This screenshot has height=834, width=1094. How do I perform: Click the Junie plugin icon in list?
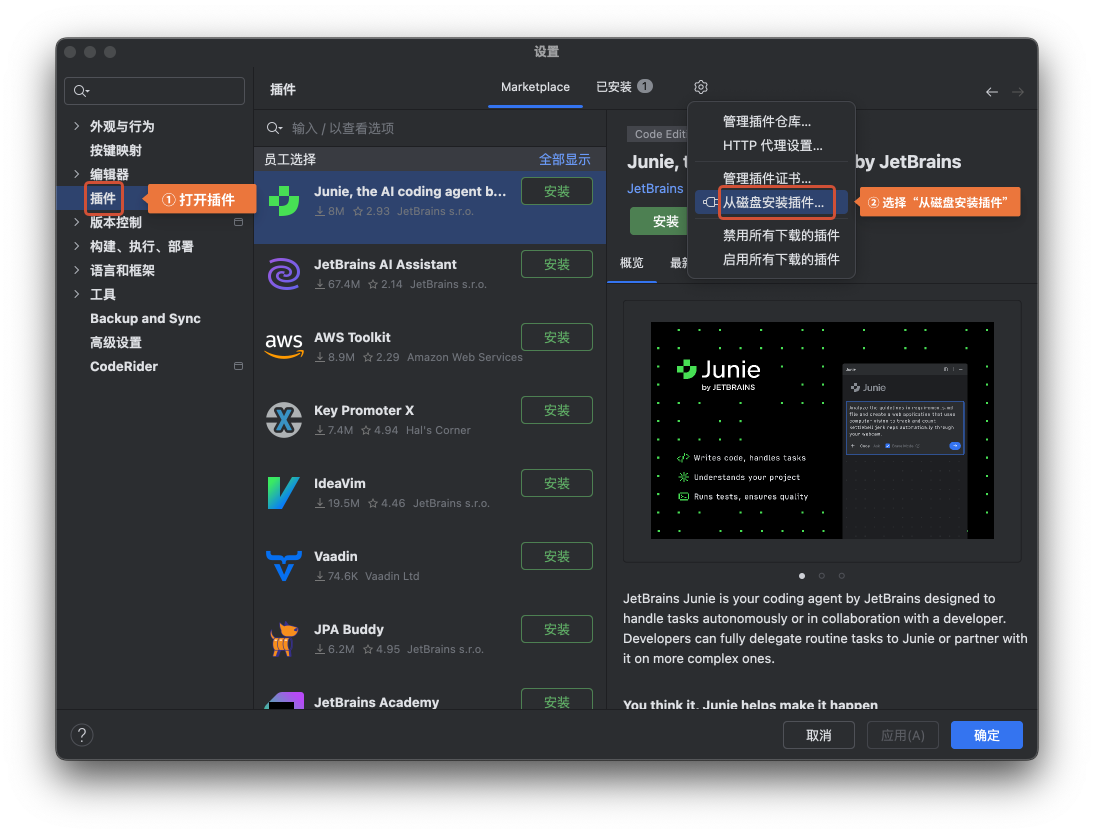[284, 201]
